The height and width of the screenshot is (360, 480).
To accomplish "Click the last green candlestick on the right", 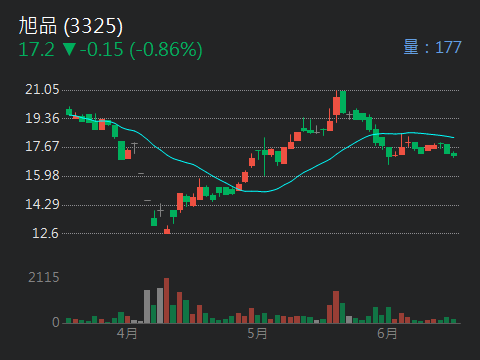I will [454, 154].
